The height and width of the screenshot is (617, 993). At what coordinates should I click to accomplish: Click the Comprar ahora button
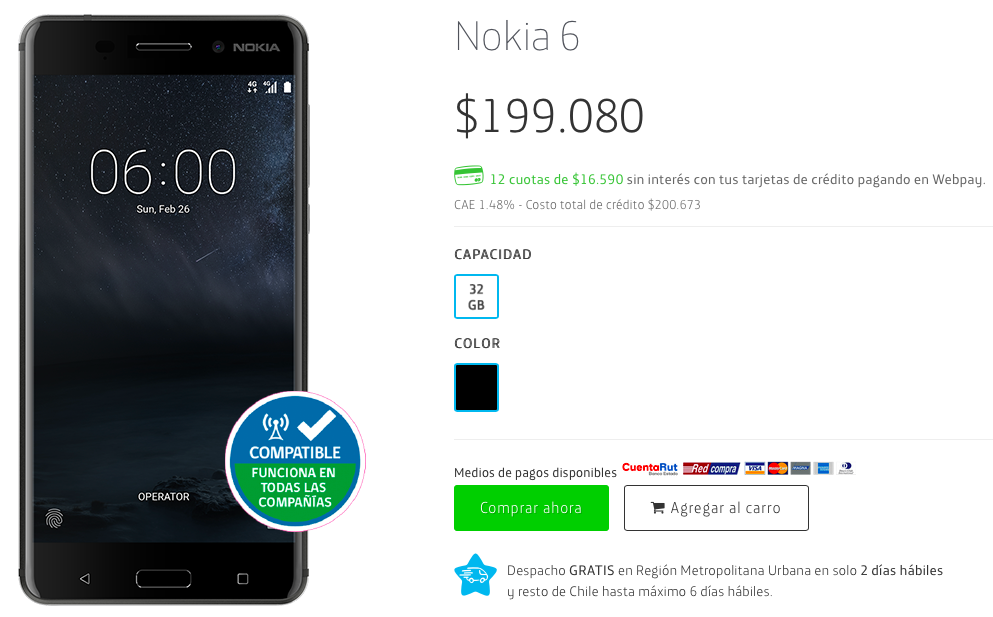click(x=531, y=508)
